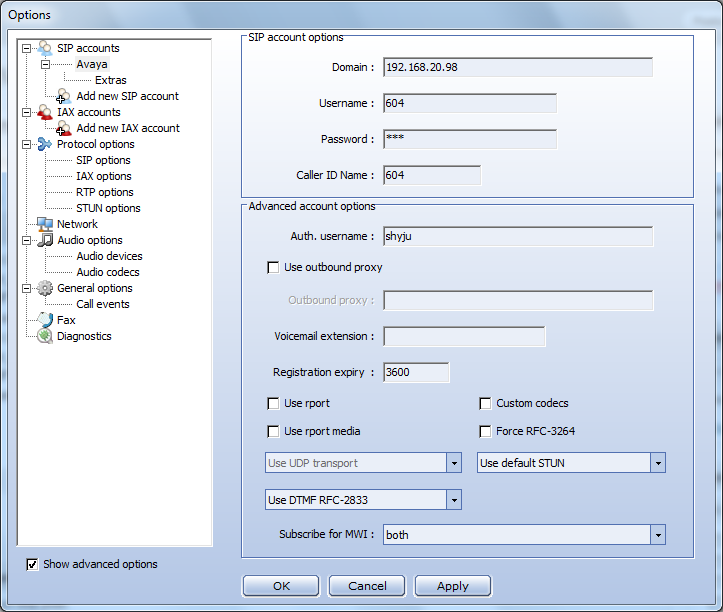723x612 pixels.
Task: Tick the Use rport media checkbox
Action: (273, 432)
